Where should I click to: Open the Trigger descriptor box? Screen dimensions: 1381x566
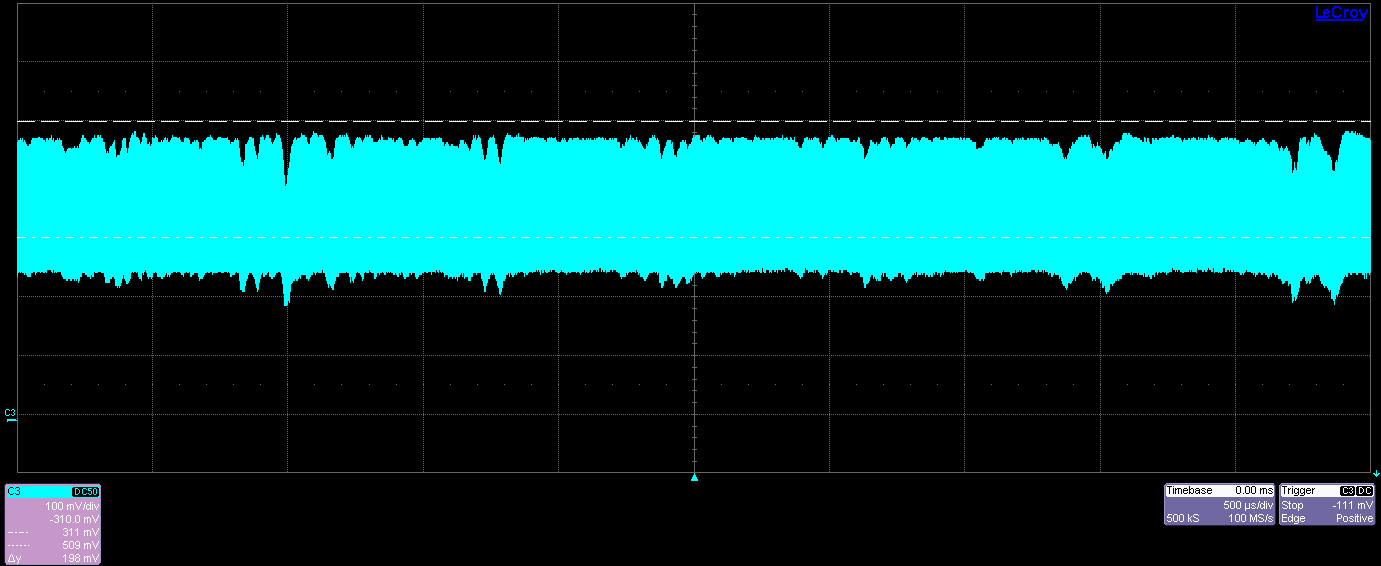click(x=1328, y=505)
